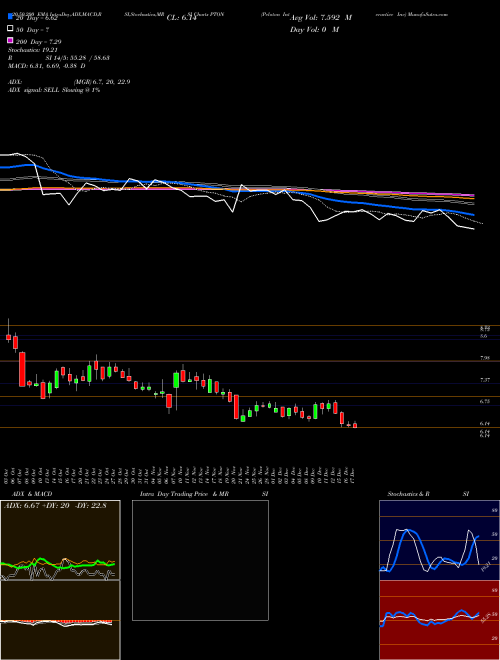This screenshot has height=660, width=500.
Task: Select the '50 Day - 7' legend text
Action: (32, 30)
